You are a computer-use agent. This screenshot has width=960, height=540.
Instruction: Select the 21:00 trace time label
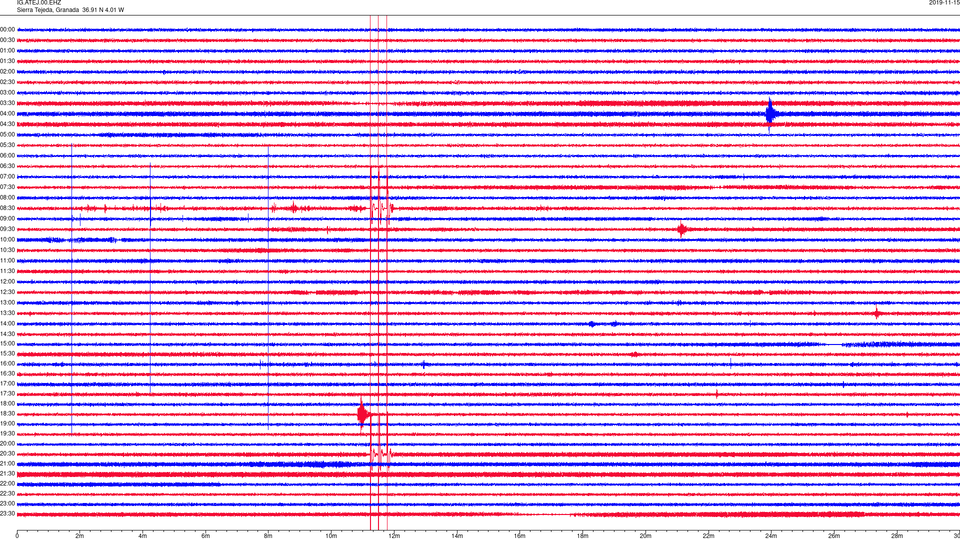tap(8, 464)
